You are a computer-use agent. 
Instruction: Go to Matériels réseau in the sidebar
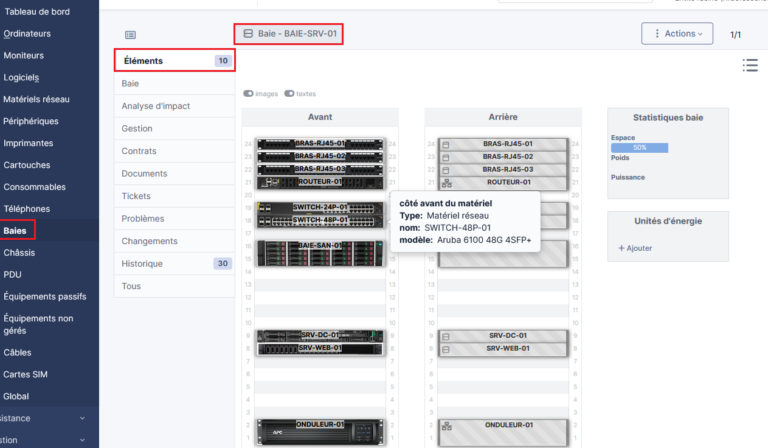[x=36, y=99]
